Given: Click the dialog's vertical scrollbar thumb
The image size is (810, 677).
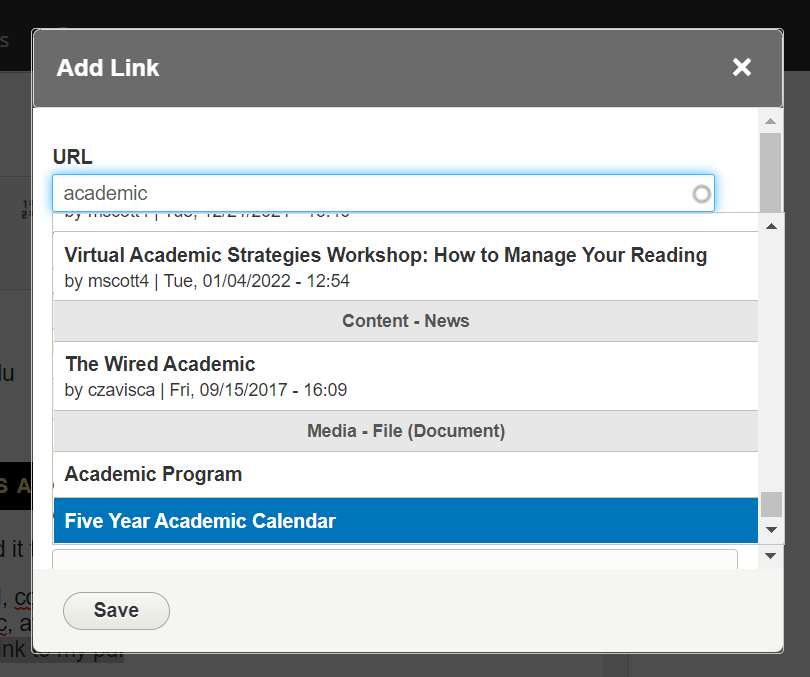Looking at the screenshot, I should tap(770, 170).
